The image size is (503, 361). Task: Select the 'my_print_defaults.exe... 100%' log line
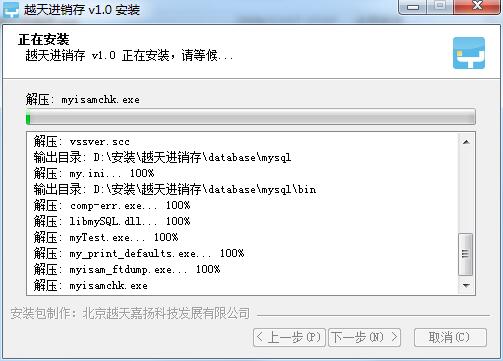point(139,253)
